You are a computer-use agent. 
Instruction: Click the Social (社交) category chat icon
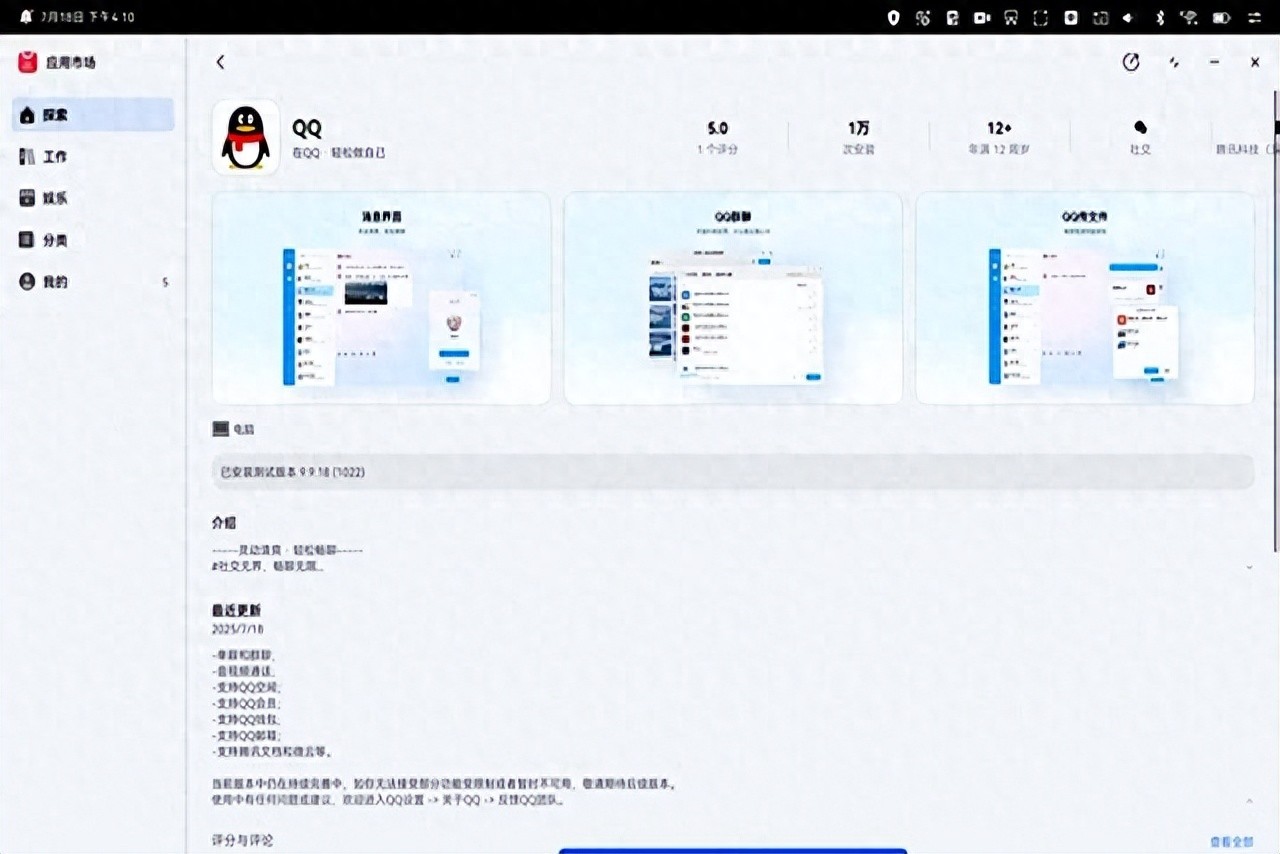tap(1140, 128)
